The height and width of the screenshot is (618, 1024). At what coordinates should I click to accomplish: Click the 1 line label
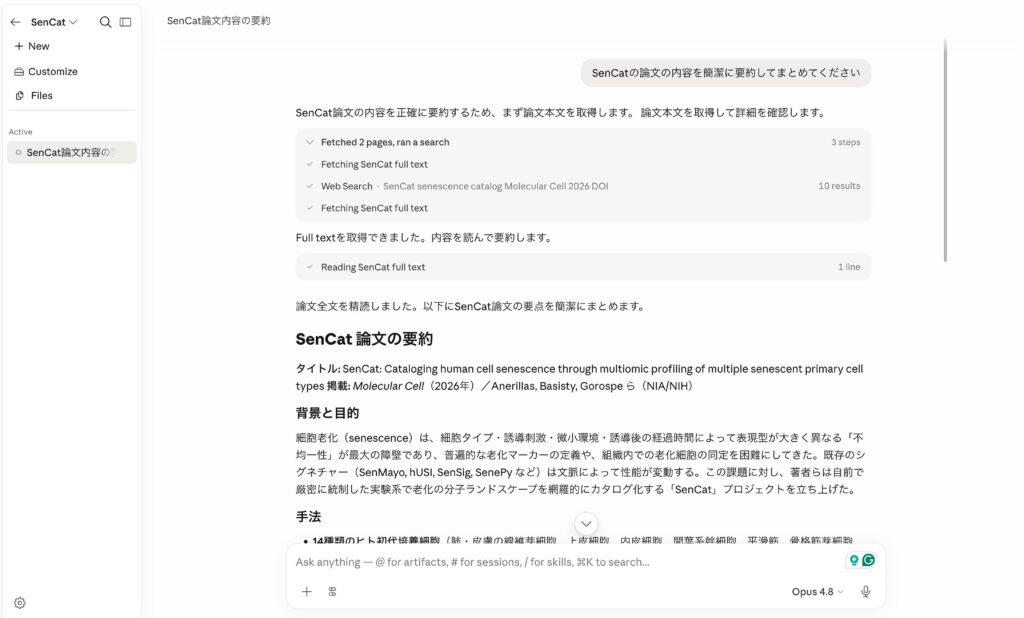click(x=849, y=267)
